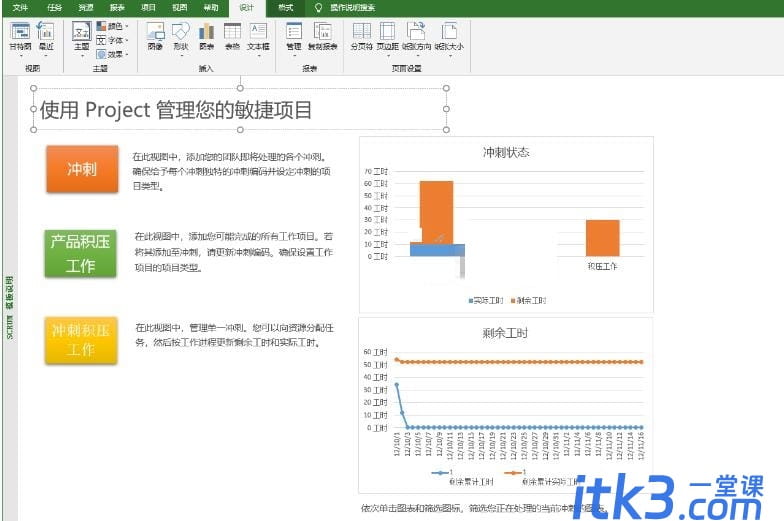
Task: Expand the 颜色 dropdown arrow
Action: pyautogui.click(x=126, y=26)
